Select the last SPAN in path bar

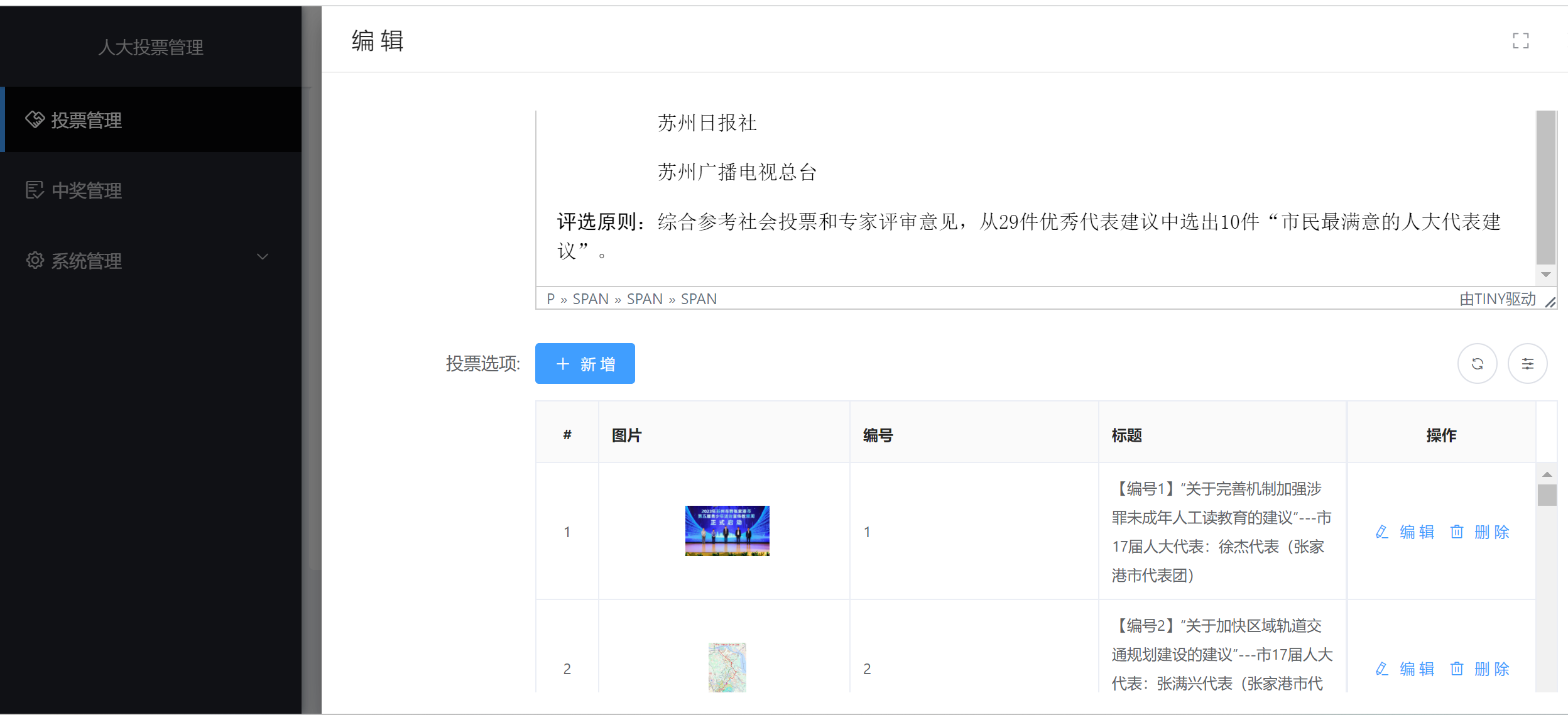click(699, 299)
